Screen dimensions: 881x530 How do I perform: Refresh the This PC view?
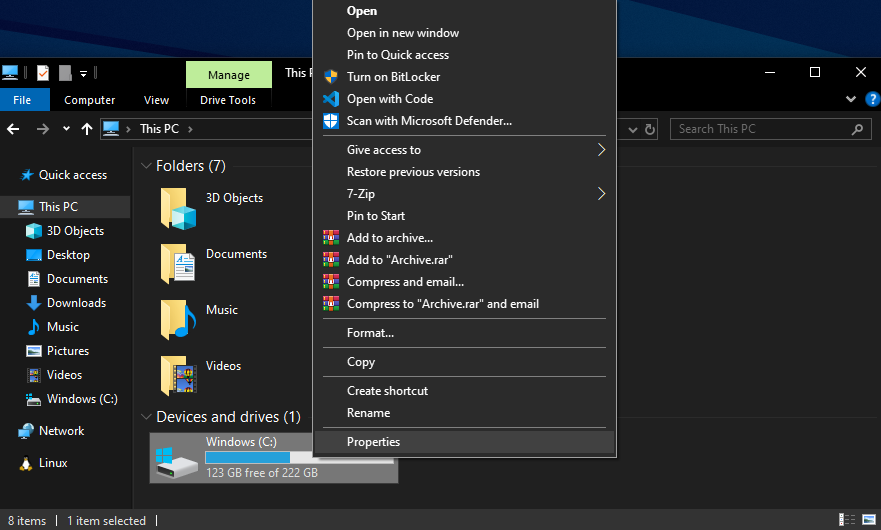click(650, 129)
